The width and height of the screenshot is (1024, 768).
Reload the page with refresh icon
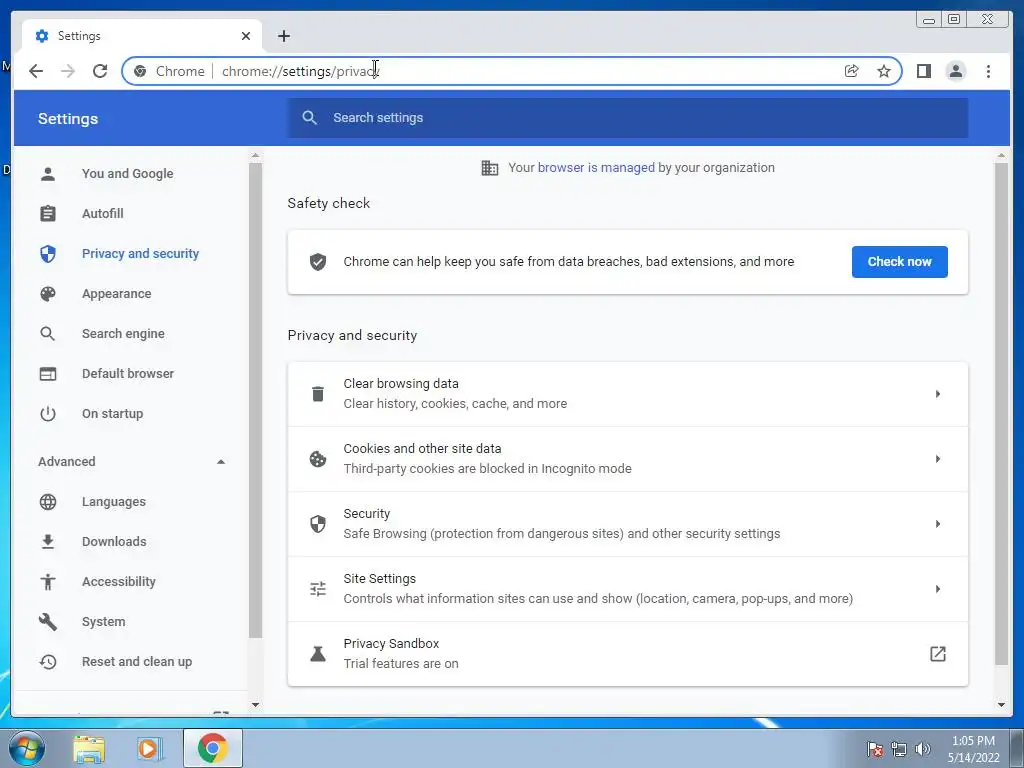(x=100, y=71)
